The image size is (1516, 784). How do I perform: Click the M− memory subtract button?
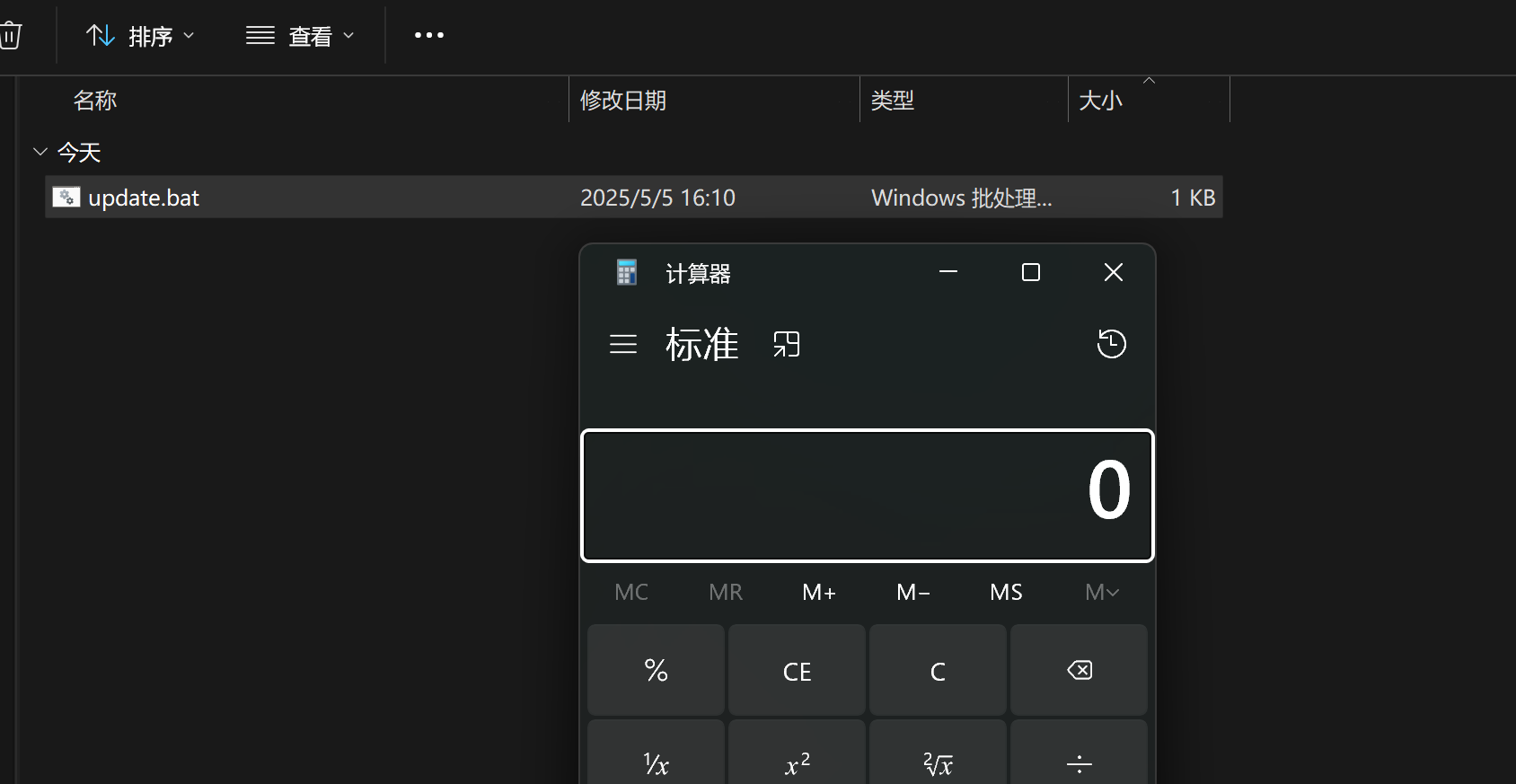coord(913,592)
